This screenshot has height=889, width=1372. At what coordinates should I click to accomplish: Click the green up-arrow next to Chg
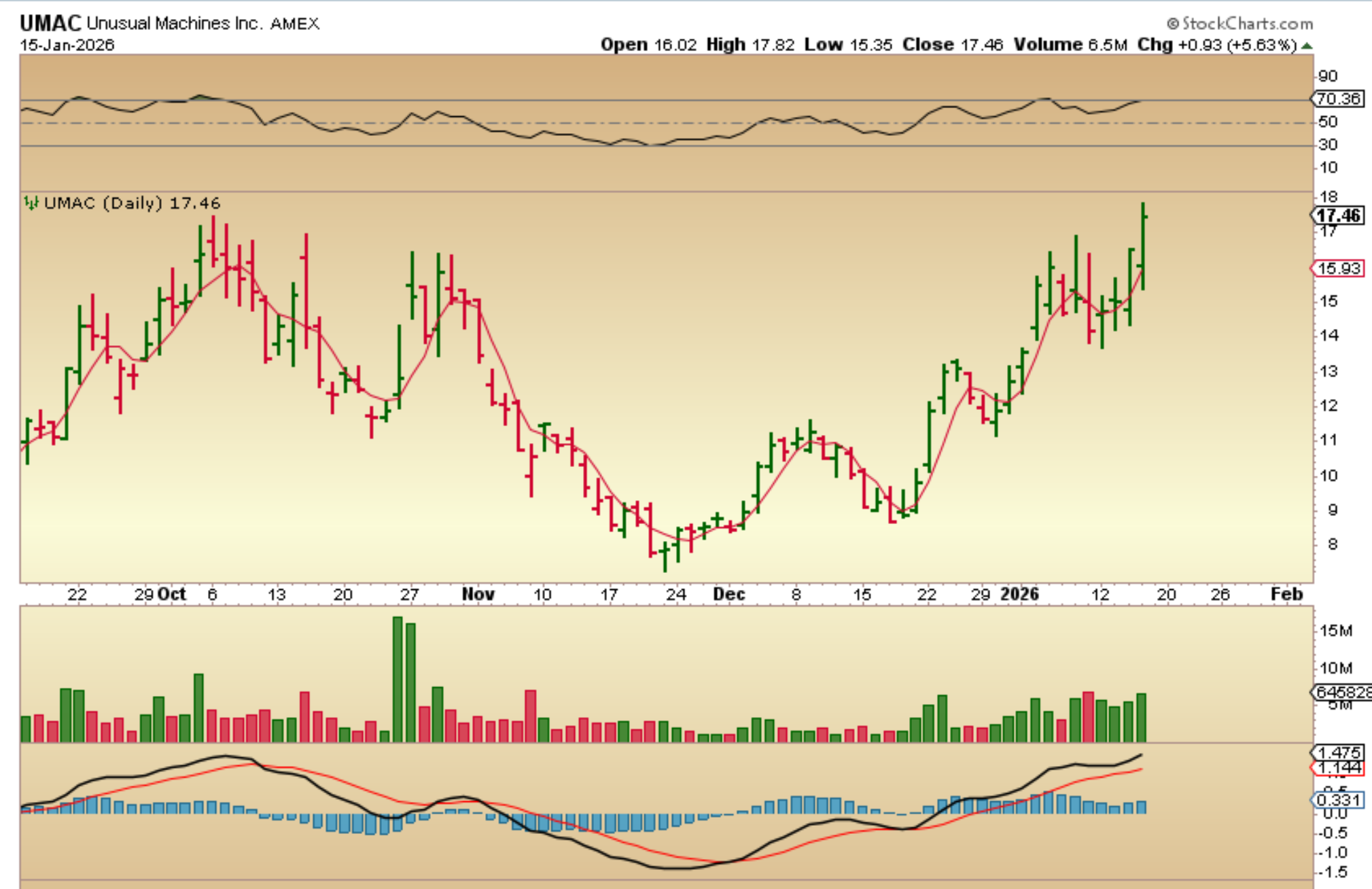[1307, 46]
